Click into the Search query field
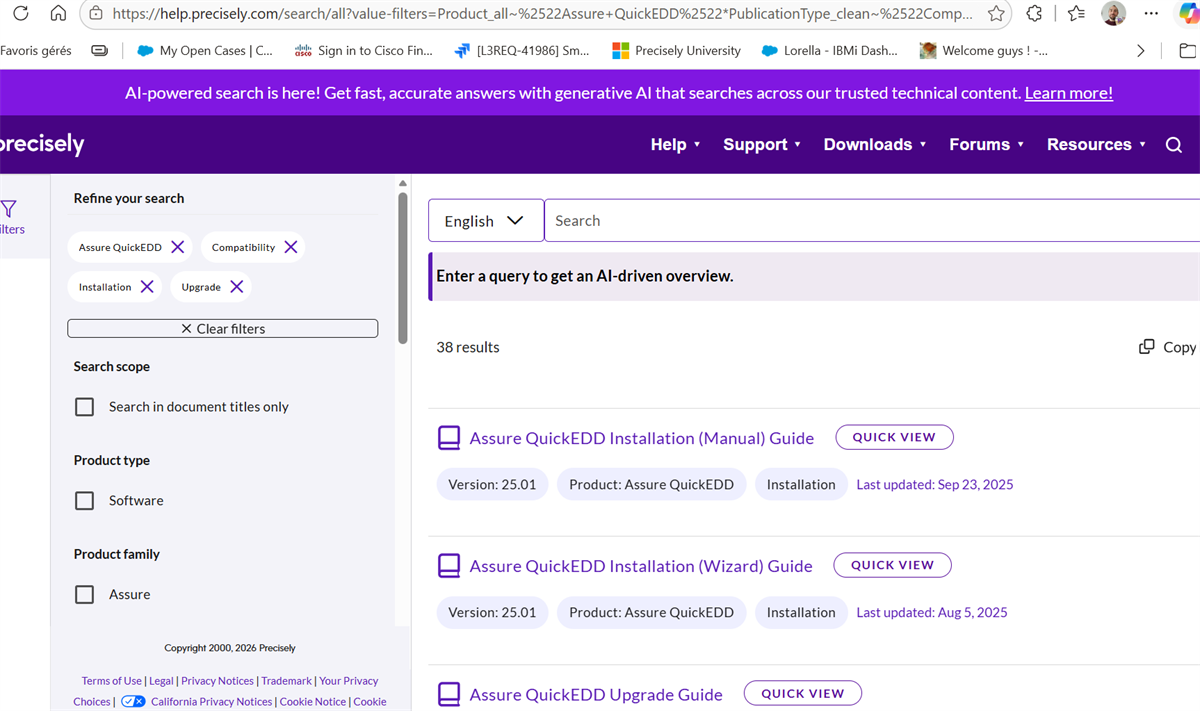This screenshot has width=1200, height=711. 872,220
